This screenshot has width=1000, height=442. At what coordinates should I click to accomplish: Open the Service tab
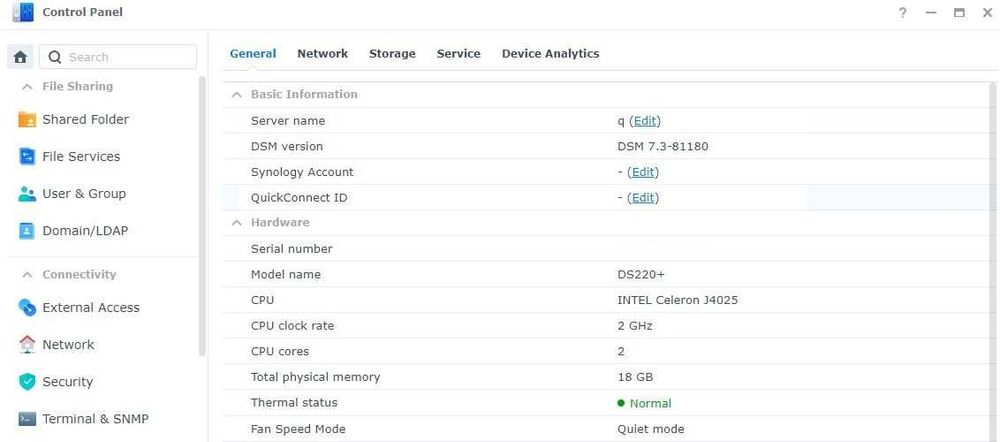458,54
